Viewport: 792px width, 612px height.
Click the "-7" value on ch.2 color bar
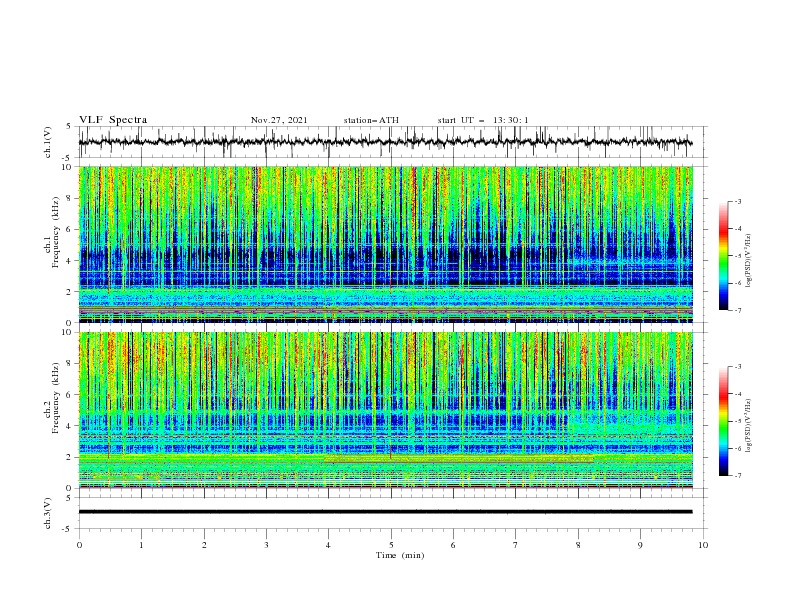point(737,476)
